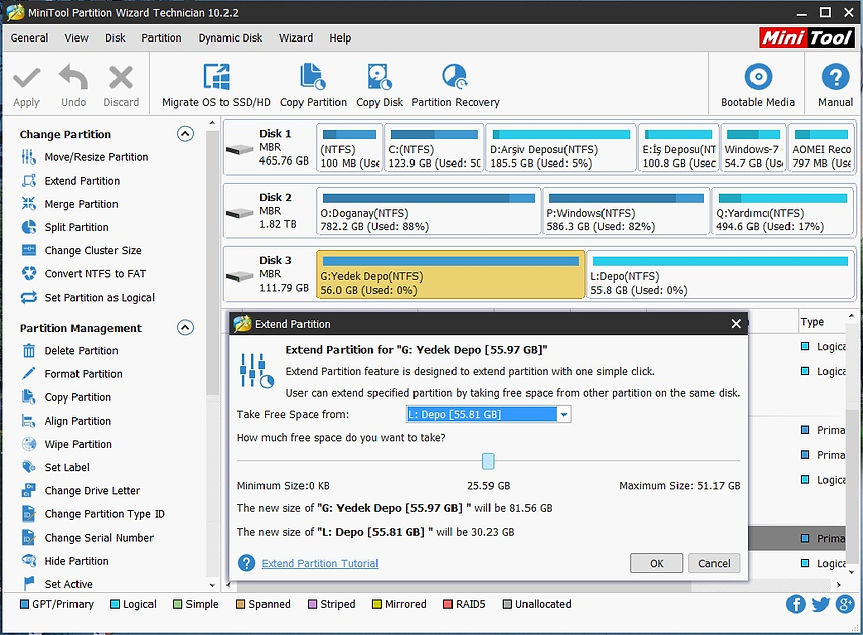Select Disk 2 header

[x=268, y=211]
